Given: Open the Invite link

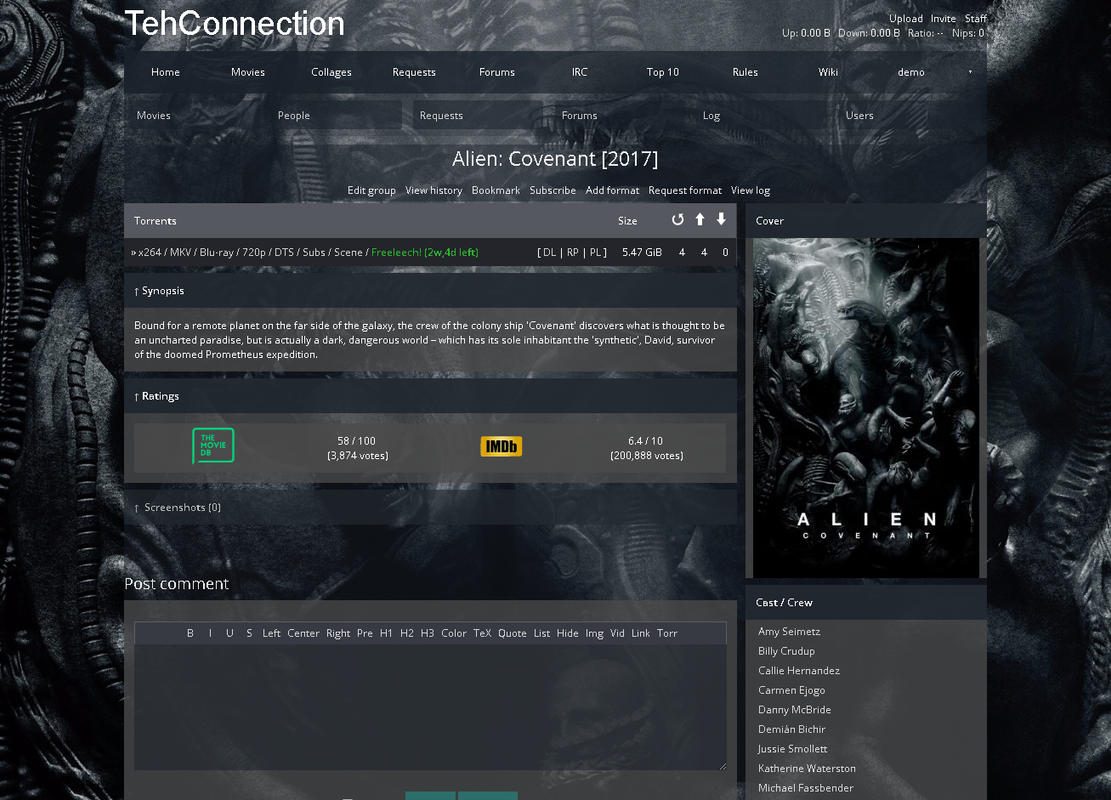Looking at the screenshot, I should (x=943, y=19).
